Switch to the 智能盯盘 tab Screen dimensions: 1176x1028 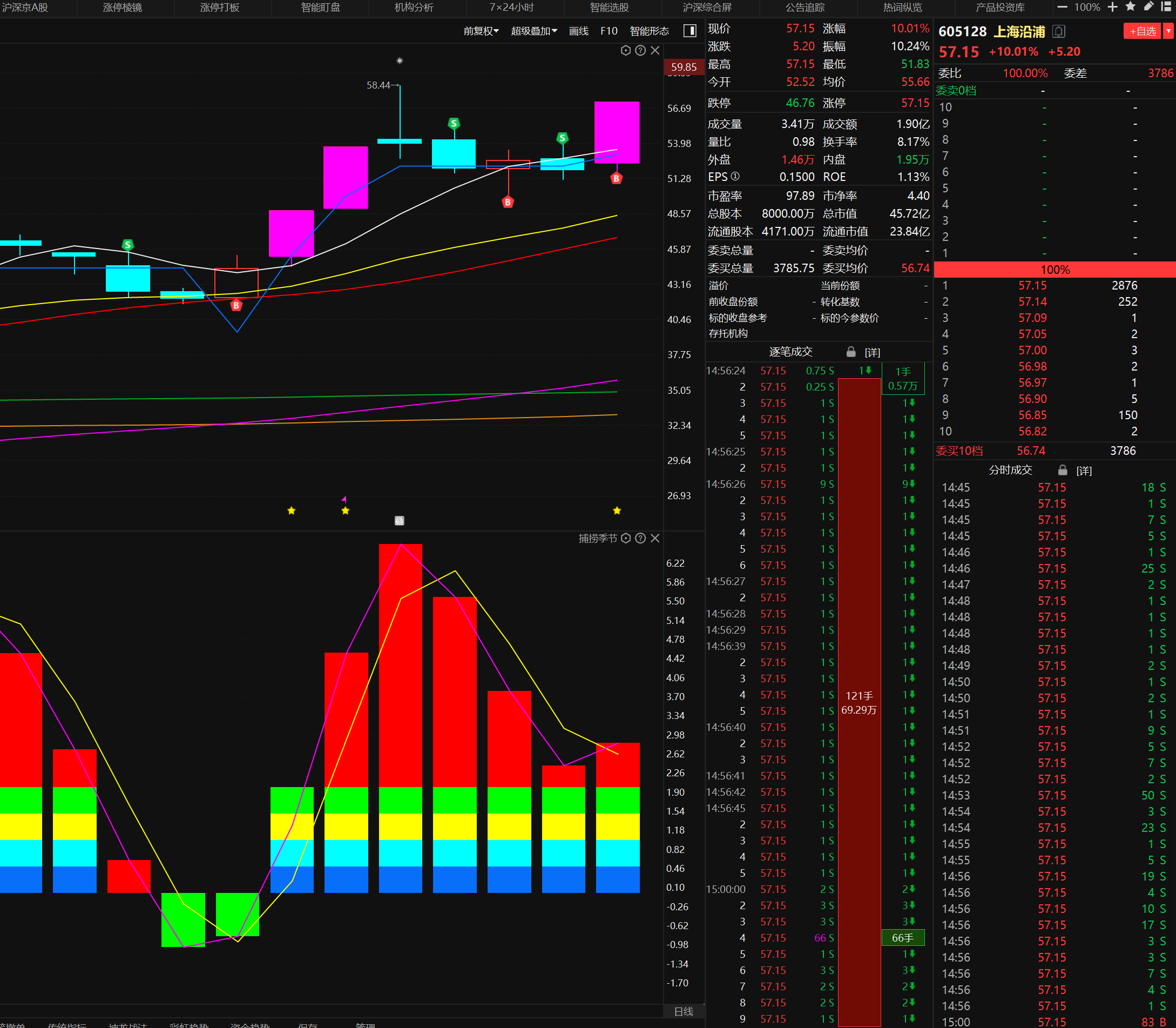(x=321, y=8)
